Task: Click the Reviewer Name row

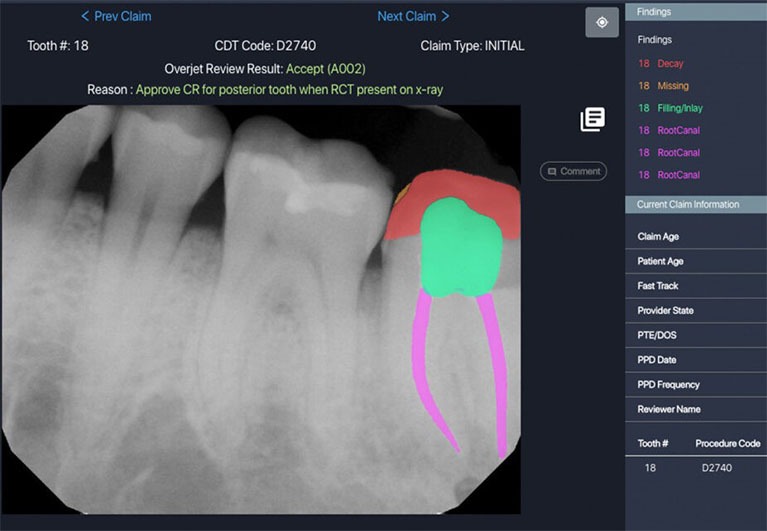Action: tap(696, 409)
